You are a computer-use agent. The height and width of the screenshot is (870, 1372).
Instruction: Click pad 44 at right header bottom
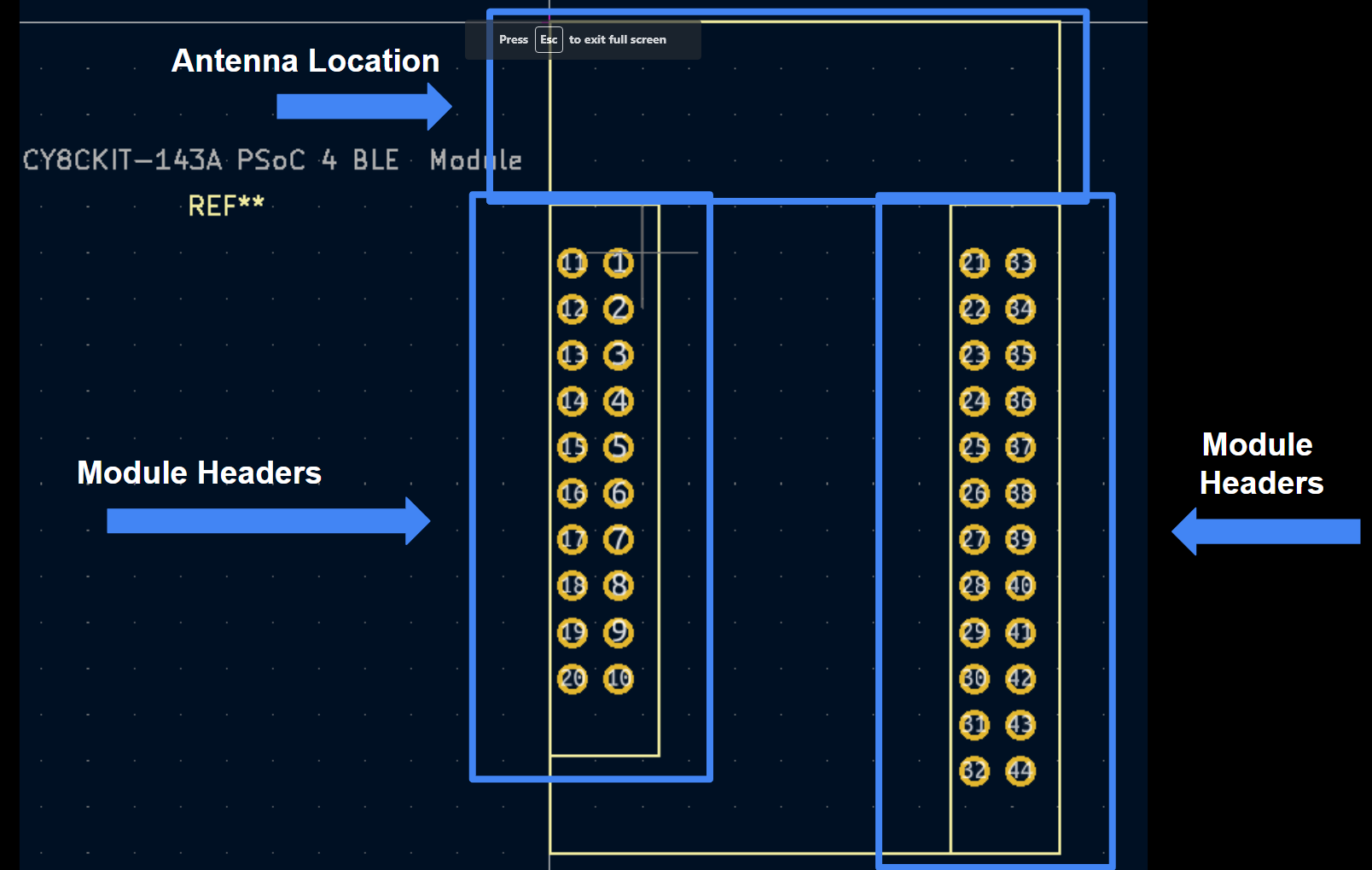point(1020,771)
